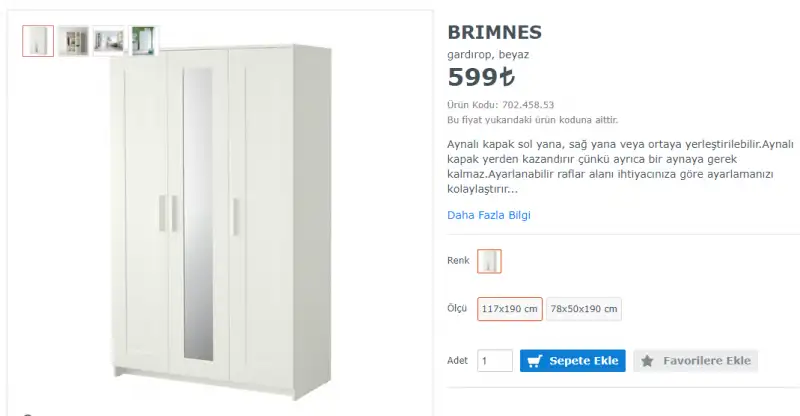This screenshot has width=800, height=416.
Task: Click the product code 702.458.53
Action: (x=528, y=104)
